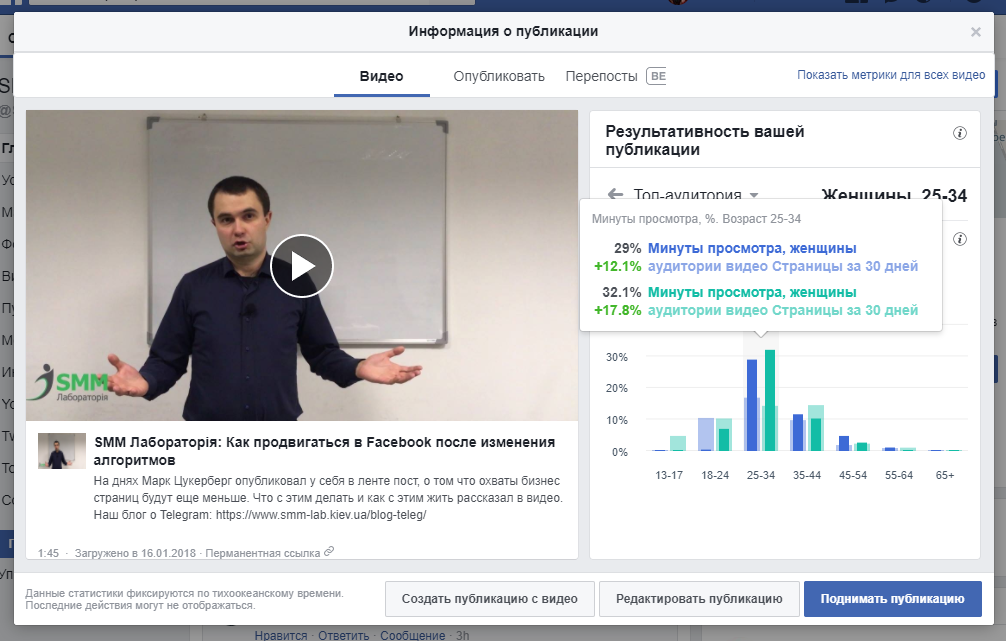Open the Перманентная ссылка link
The image size is (1006, 641).
coord(262,553)
